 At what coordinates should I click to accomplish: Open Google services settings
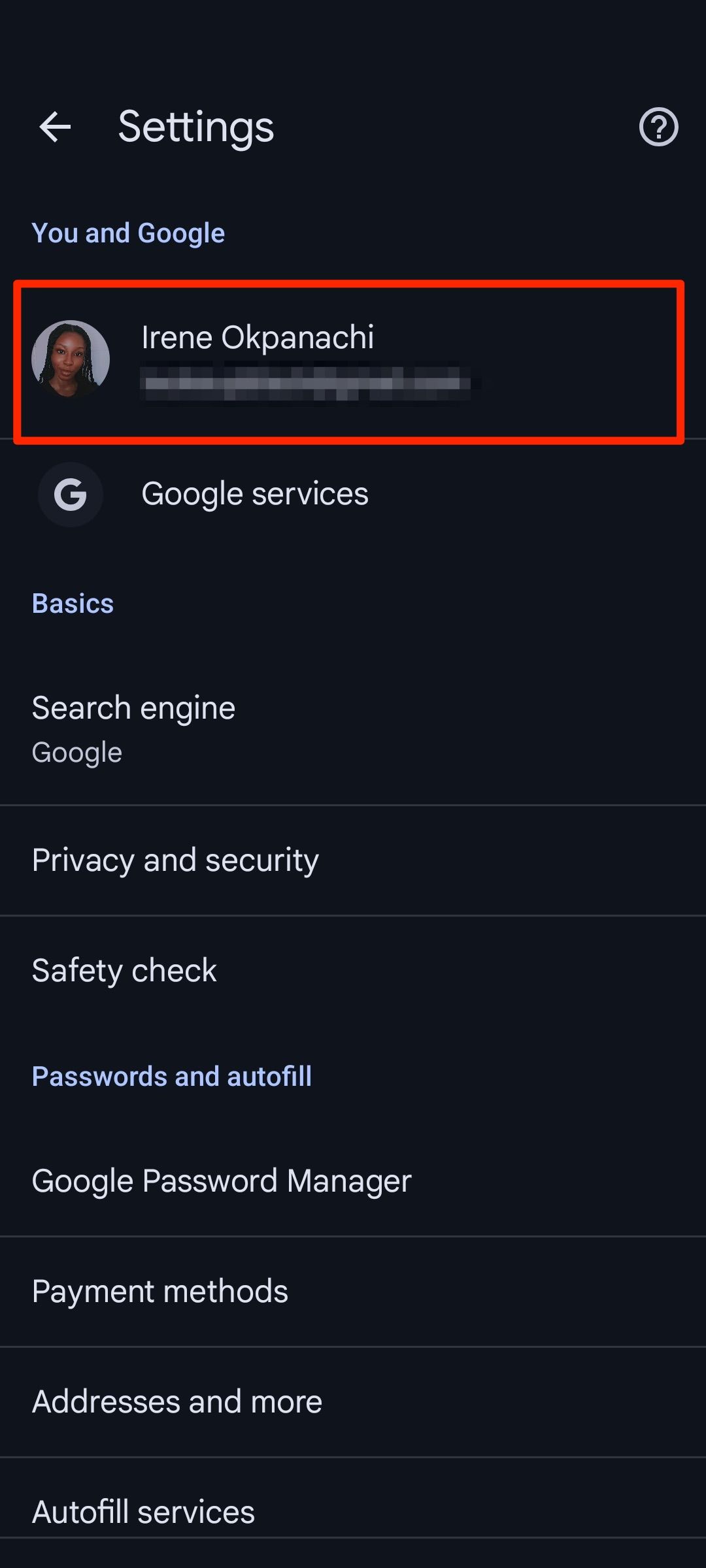point(256,495)
